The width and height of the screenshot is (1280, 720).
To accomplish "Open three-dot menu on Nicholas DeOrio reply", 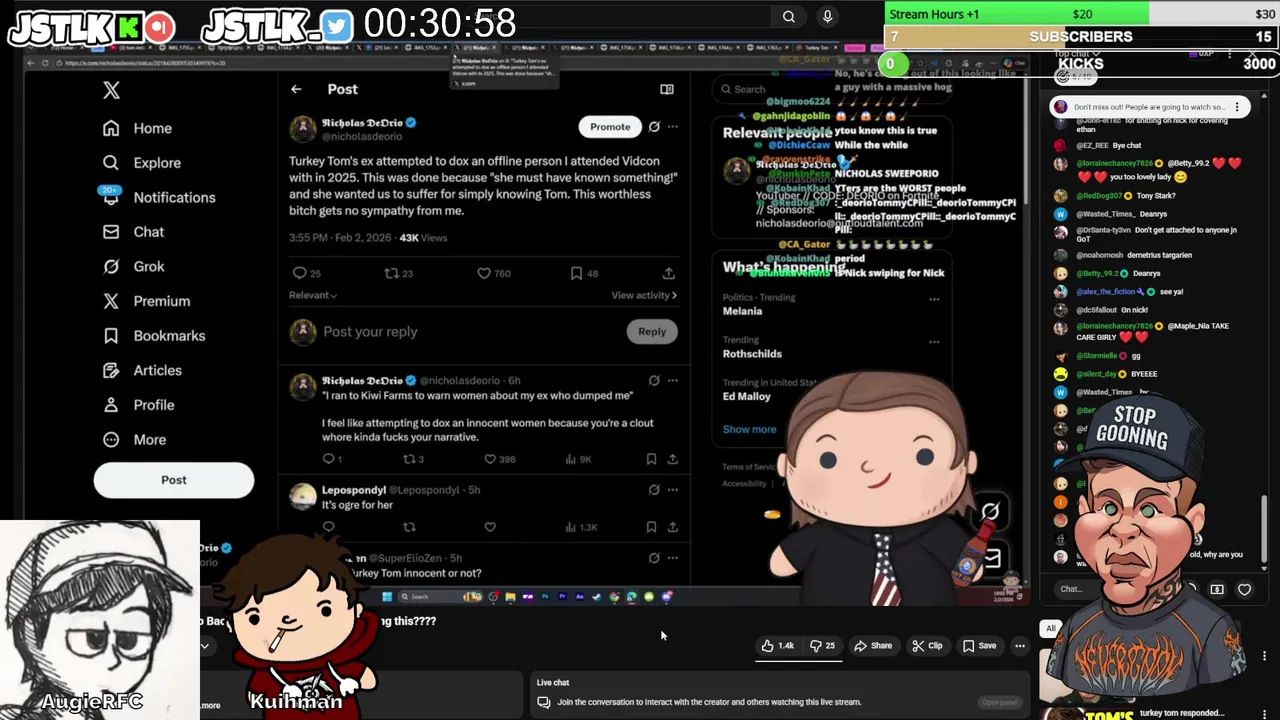I will [x=673, y=381].
